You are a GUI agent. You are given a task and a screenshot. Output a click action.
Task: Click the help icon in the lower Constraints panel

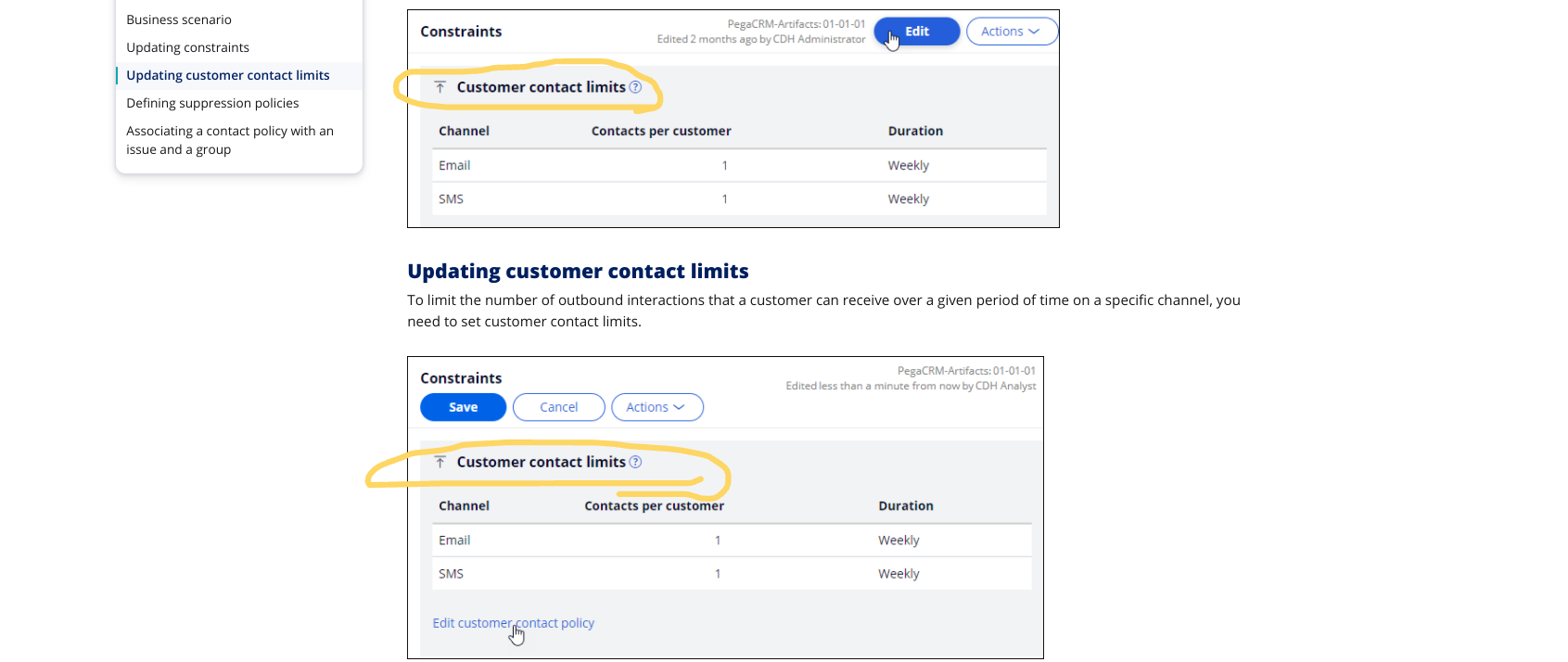pos(635,462)
